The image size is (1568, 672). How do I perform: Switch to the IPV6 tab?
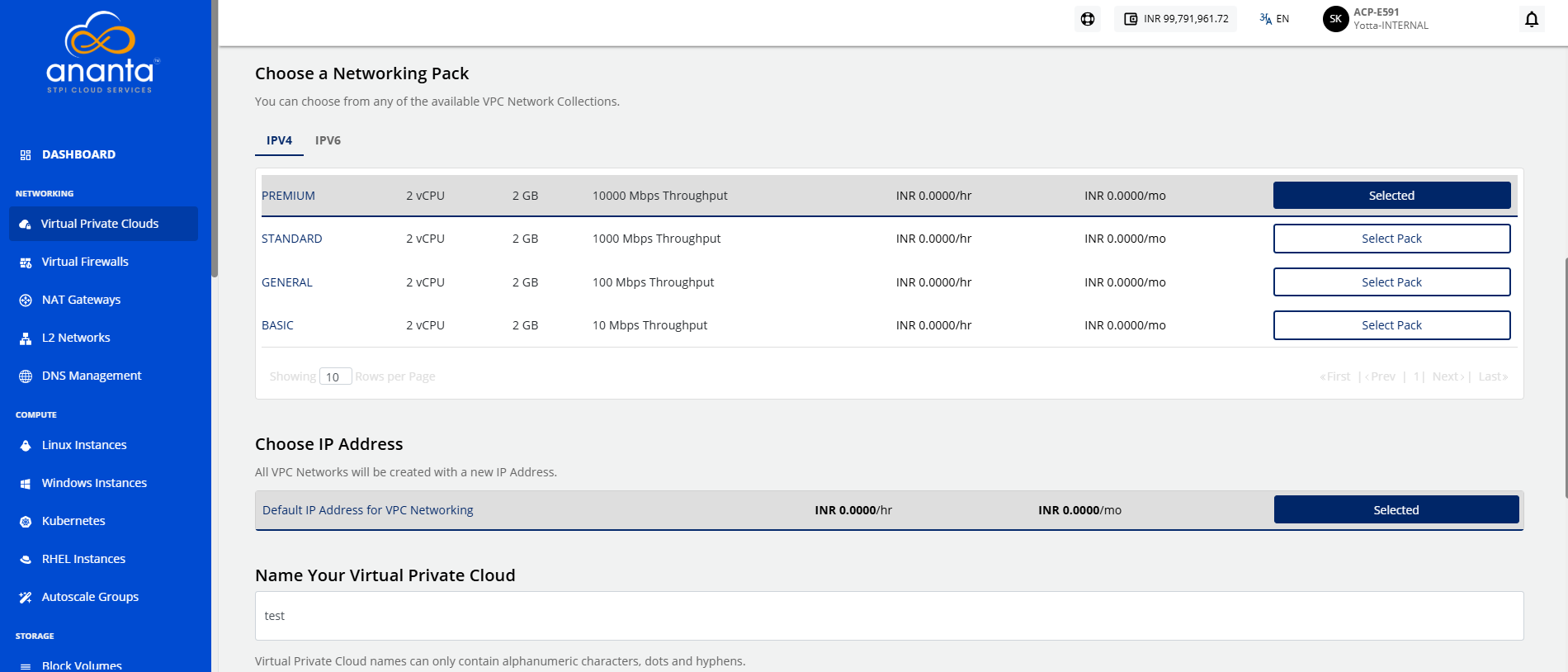(328, 140)
